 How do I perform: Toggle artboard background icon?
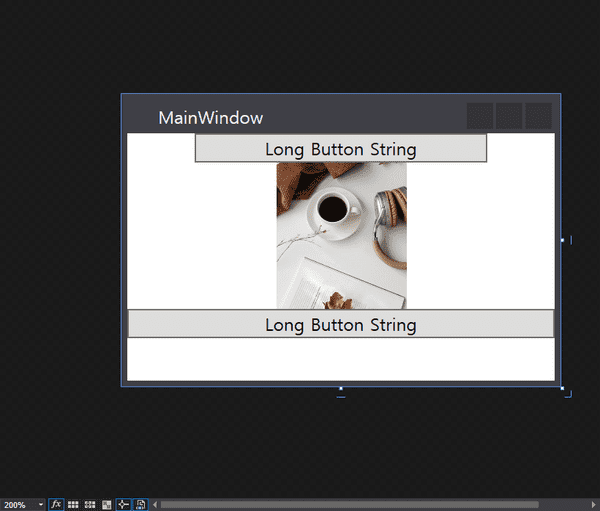pyautogui.click(x=107, y=505)
